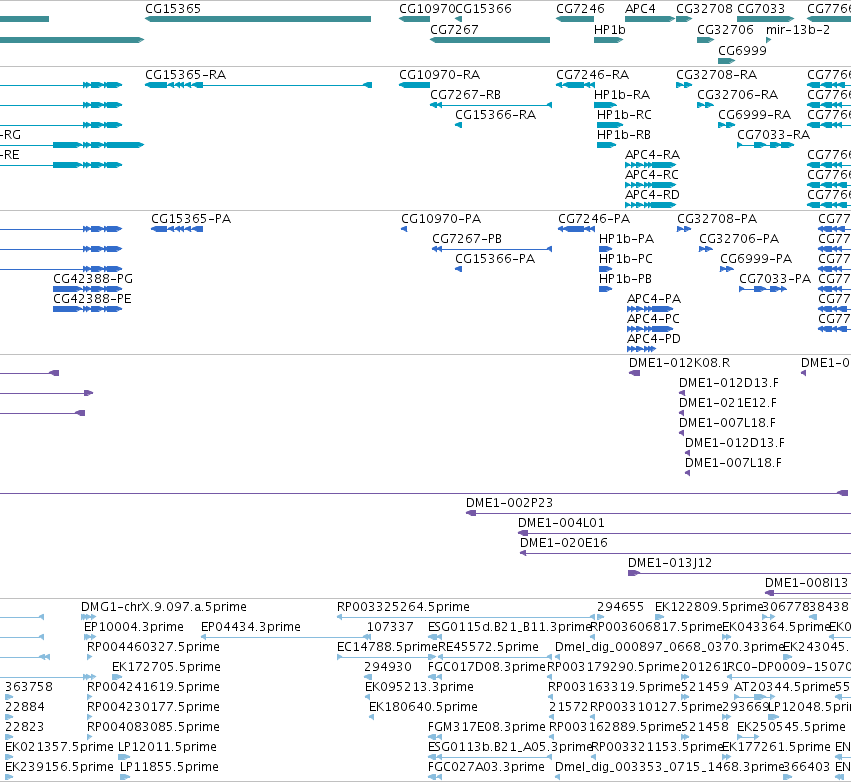Click BAC clone DME1-020E16
This screenshot has height=782, width=851.
(x=563, y=543)
